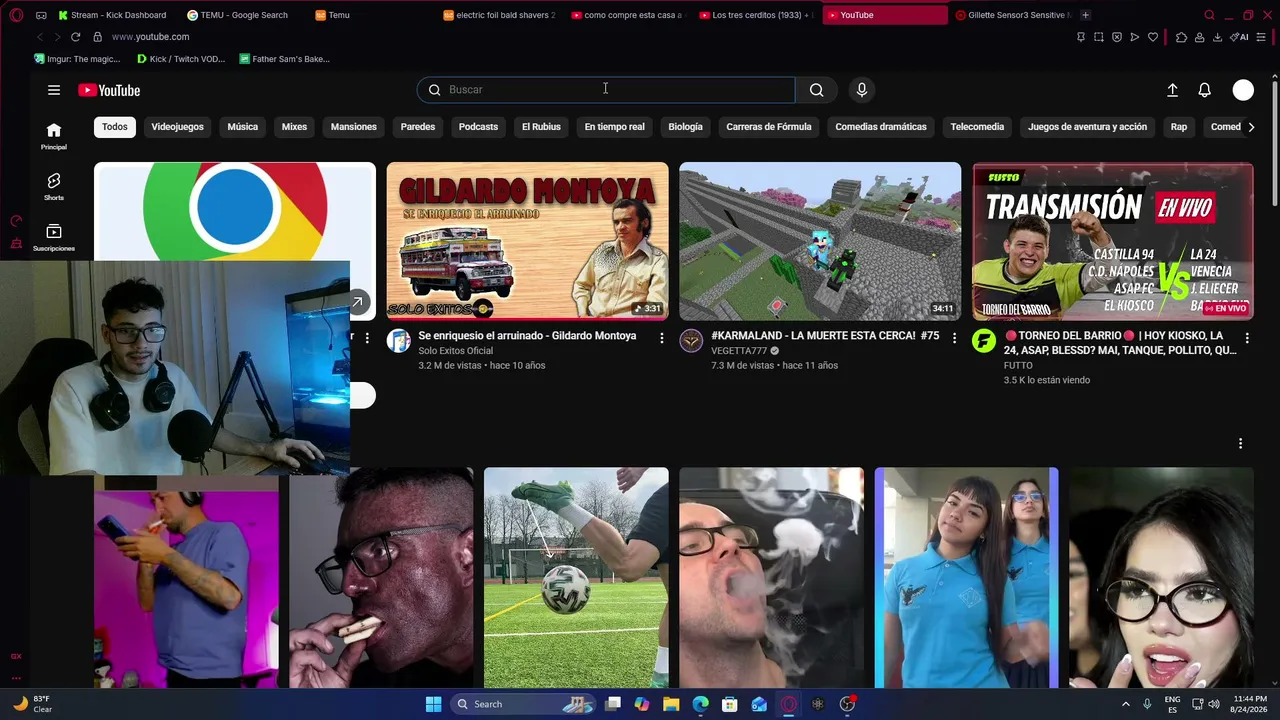
Task: Open the football kick Short thumbnail
Action: pyautogui.click(x=576, y=578)
